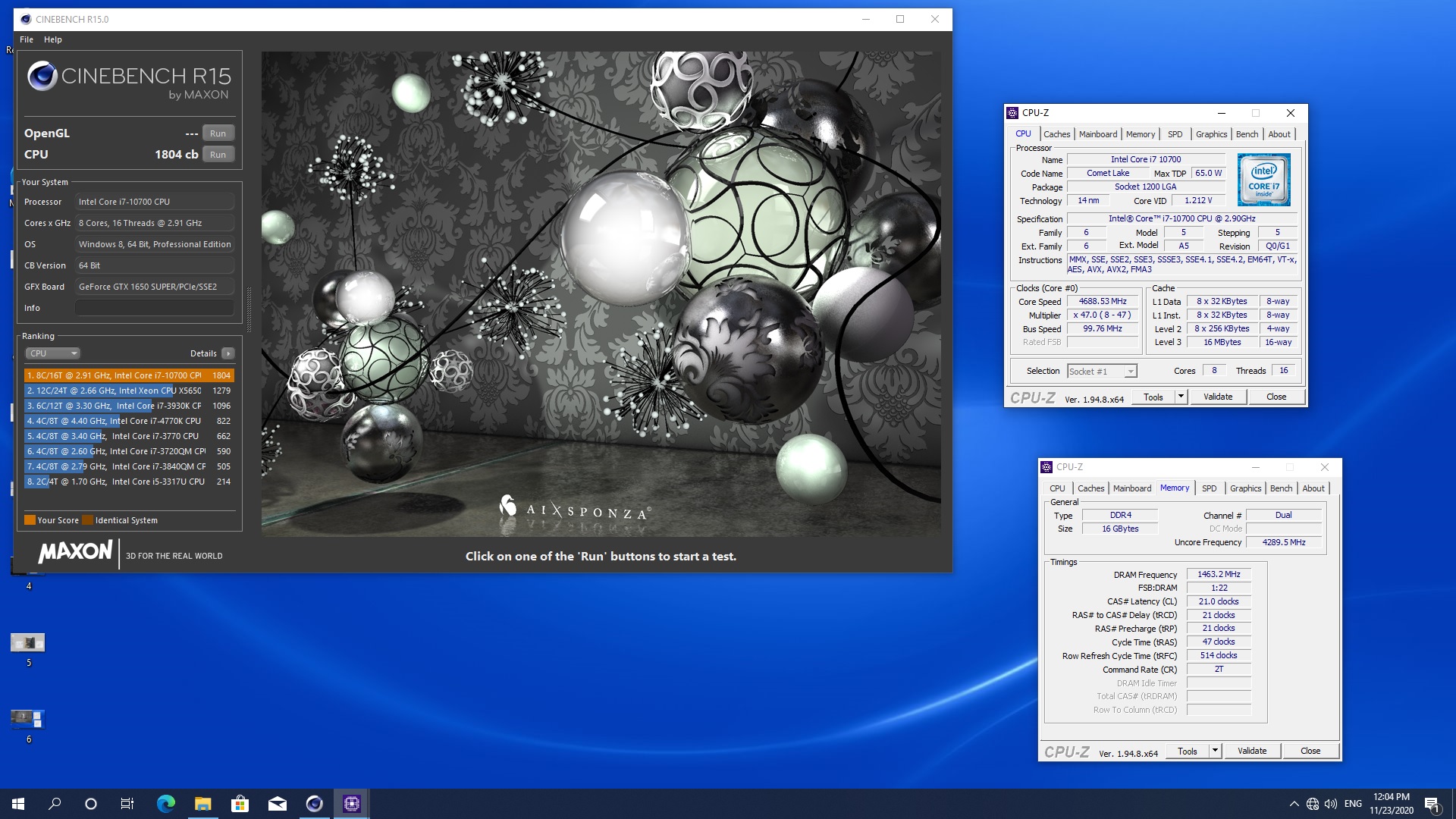
Task: Switch to Mainboard tab in Memory CPU-Z window
Action: click(x=1132, y=488)
